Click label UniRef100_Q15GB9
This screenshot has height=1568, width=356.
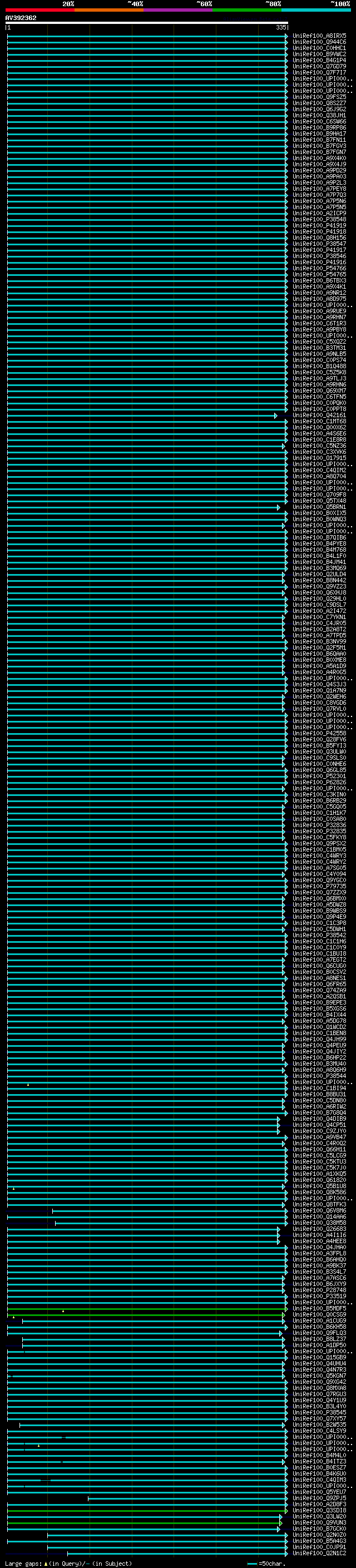pyautogui.click(x=319, y=1357)
